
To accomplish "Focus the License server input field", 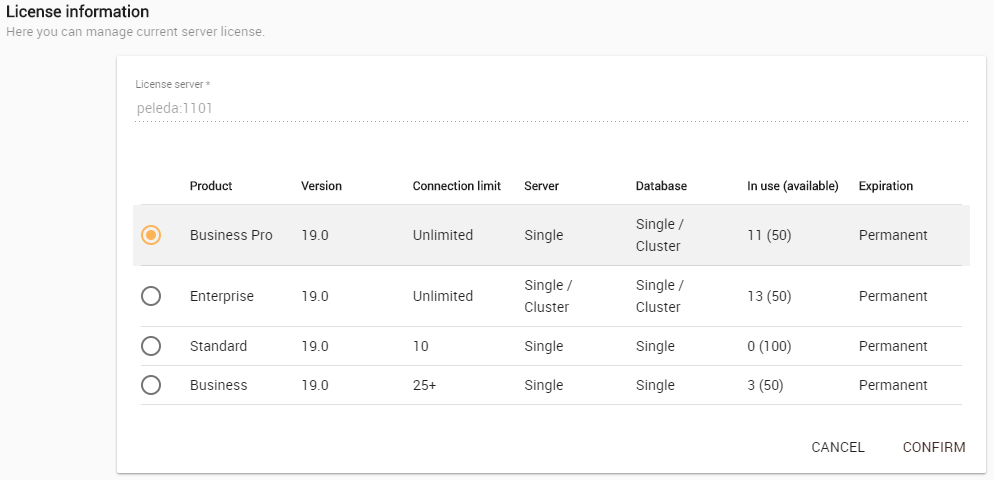I will click(551, 108).
